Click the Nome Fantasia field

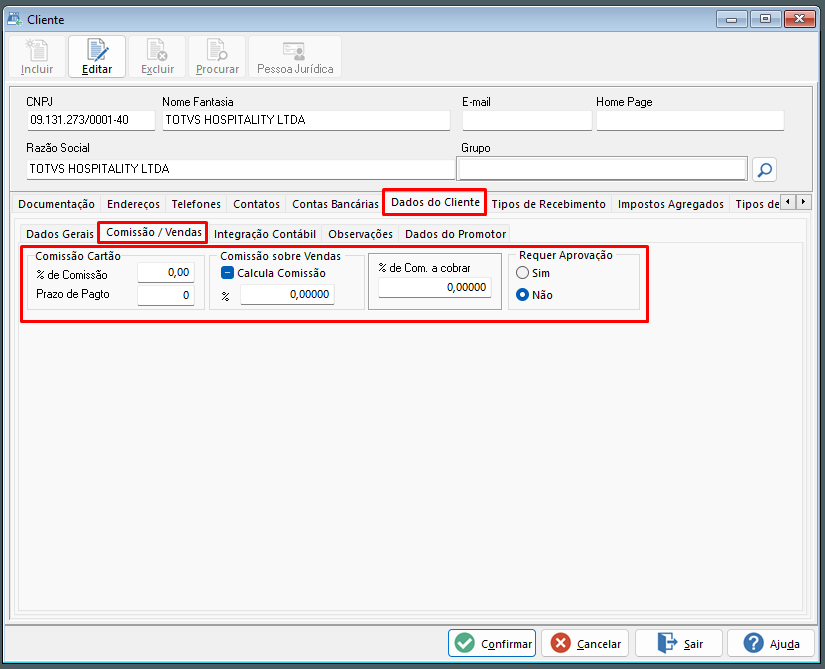pos(306,120)
